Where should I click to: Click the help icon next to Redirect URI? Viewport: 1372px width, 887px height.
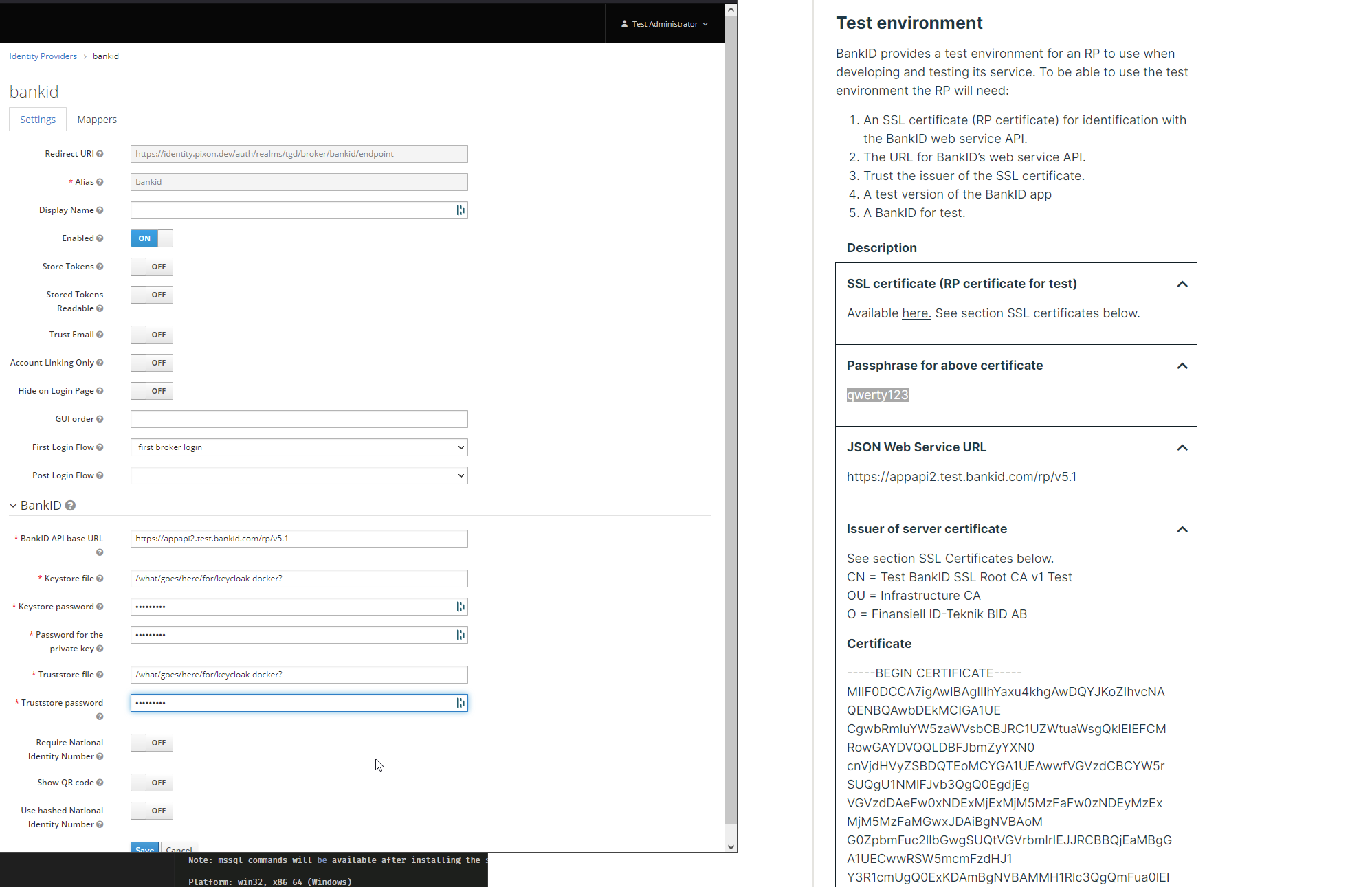pos(100,154)
